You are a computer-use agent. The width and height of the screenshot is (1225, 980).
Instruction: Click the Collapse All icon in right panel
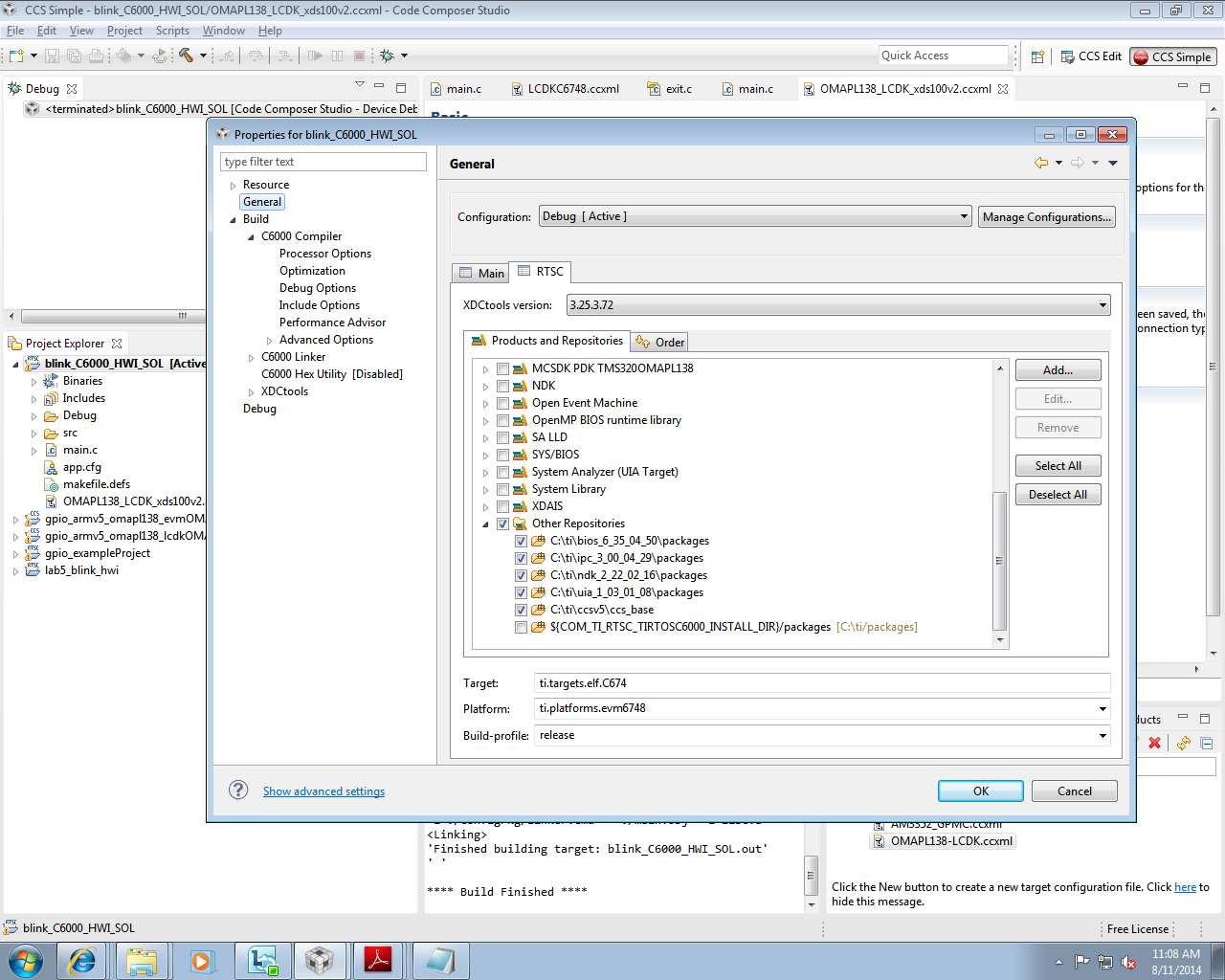(x=1206, y=743)
